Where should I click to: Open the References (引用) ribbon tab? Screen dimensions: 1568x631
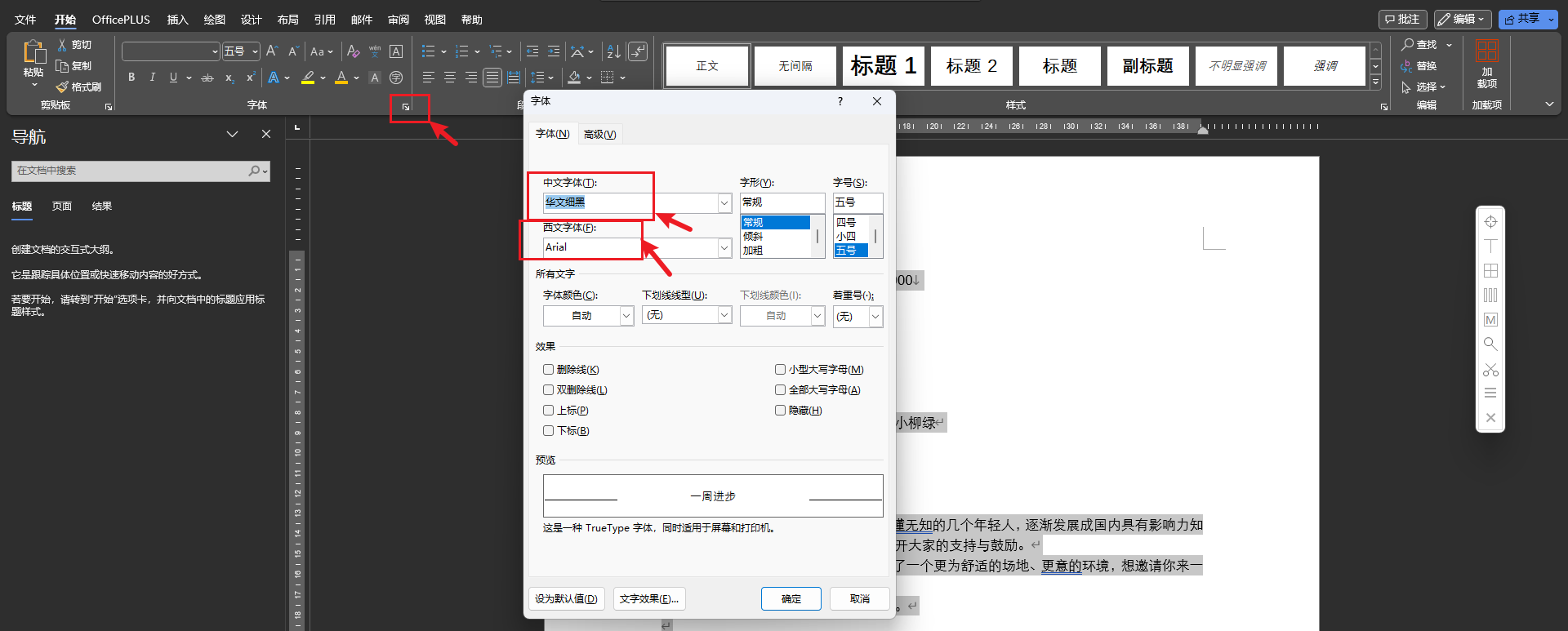click(x=325, y=20)
